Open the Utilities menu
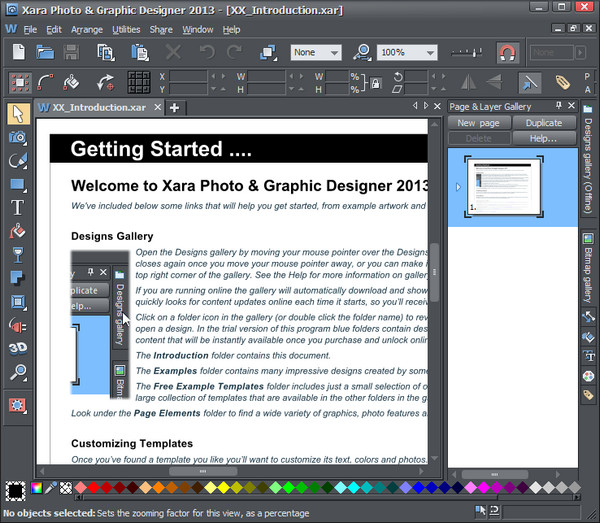The image size is (600, 523). (126, 29)
